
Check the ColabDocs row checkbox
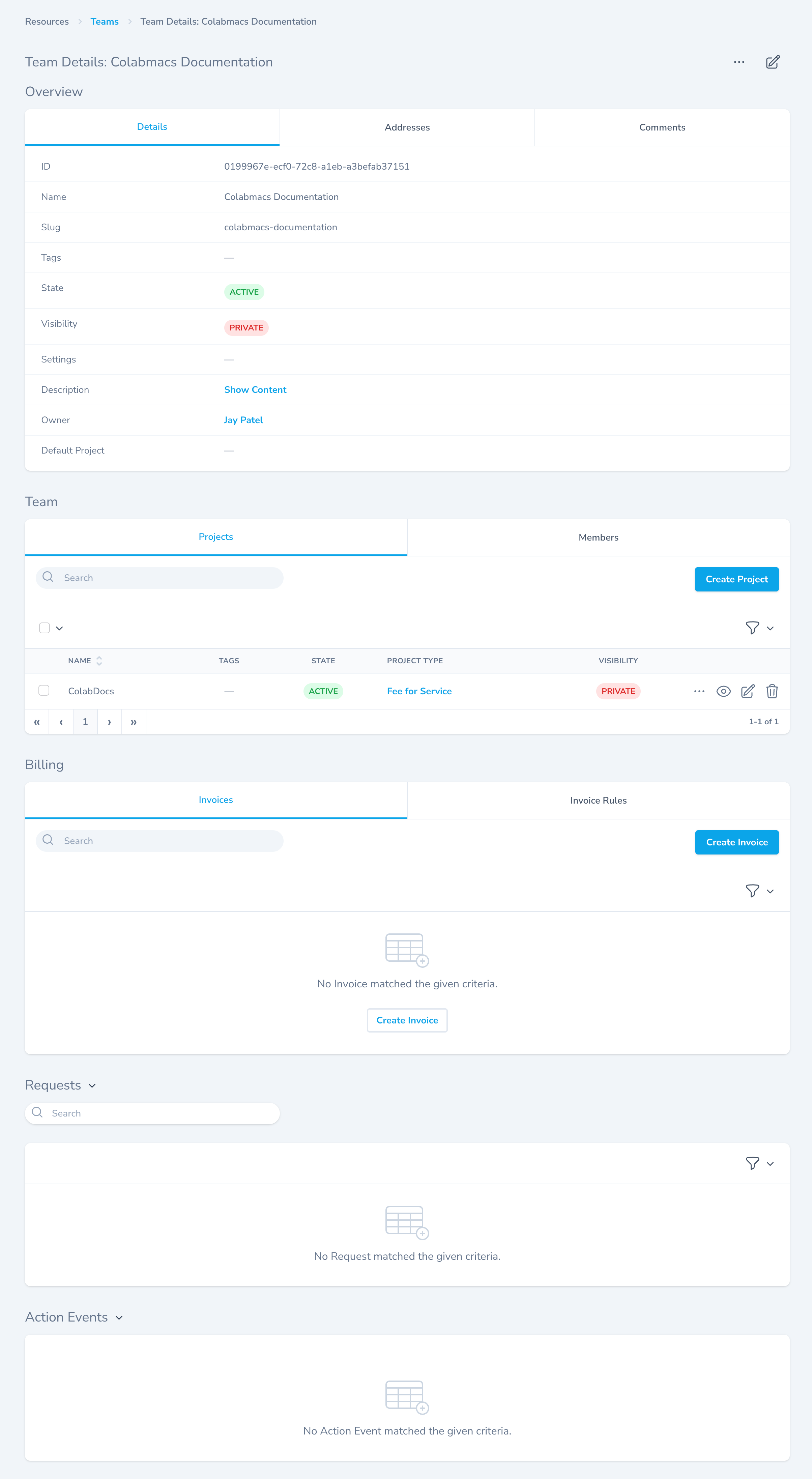coord(43,691)
